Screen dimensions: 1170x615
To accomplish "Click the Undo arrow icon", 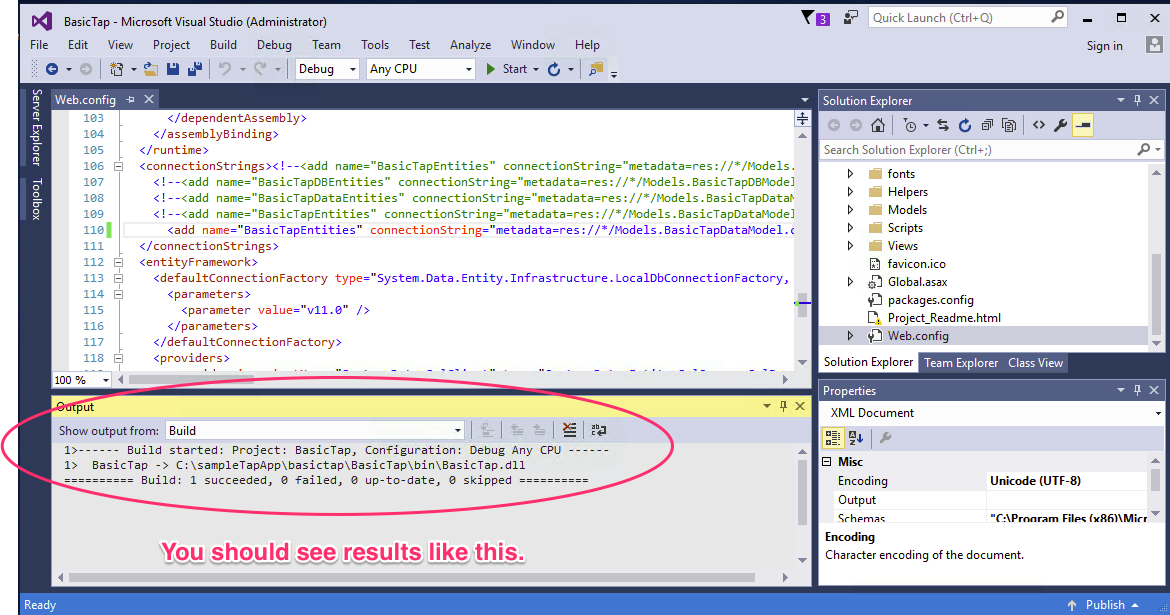I will (225, 69).
